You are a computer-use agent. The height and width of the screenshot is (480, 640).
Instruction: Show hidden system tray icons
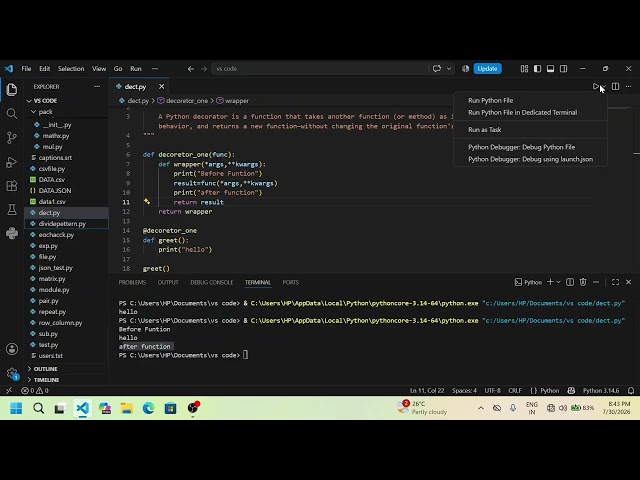[481, 408]
